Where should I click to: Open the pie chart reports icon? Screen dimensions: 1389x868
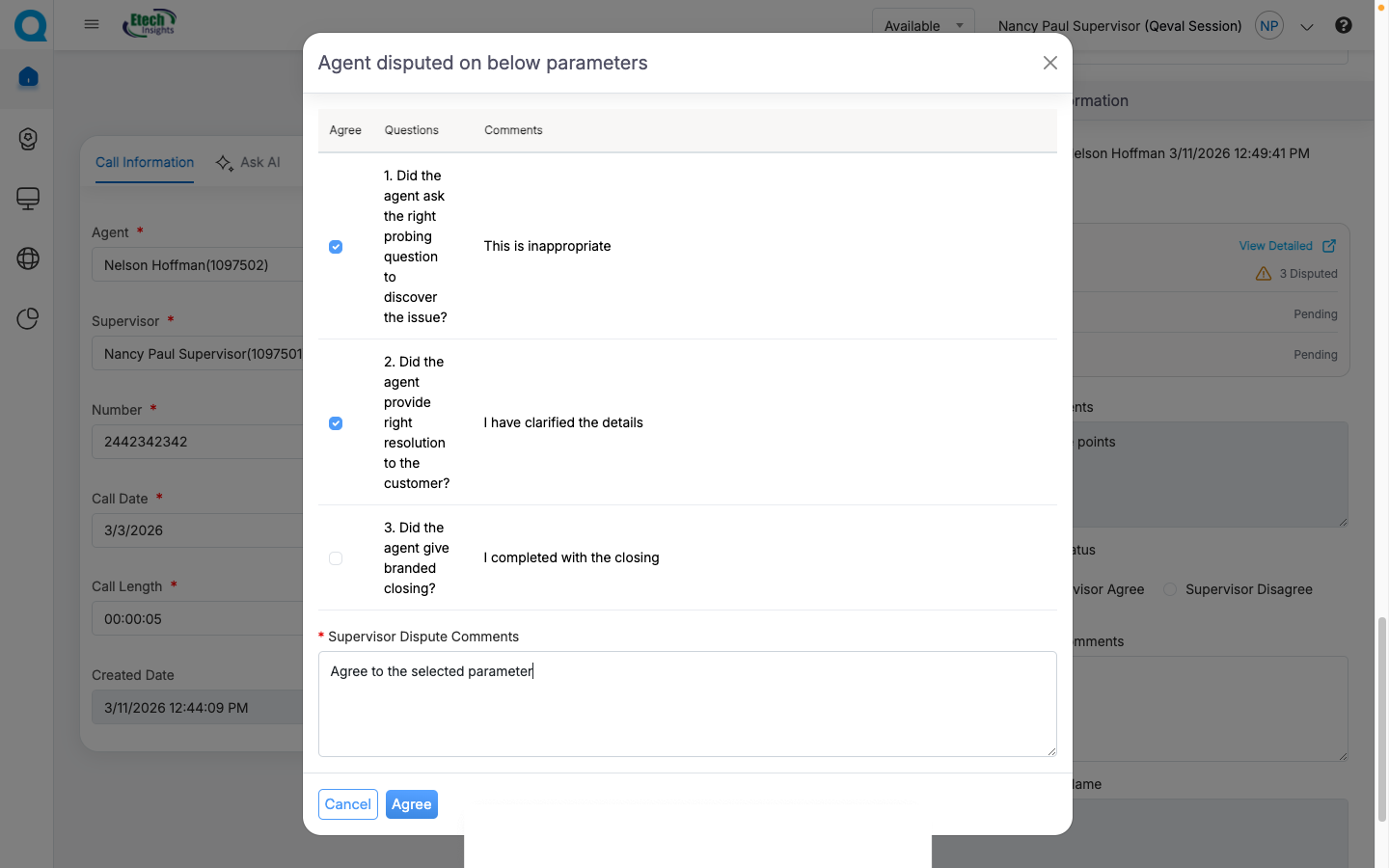point(28,318)
